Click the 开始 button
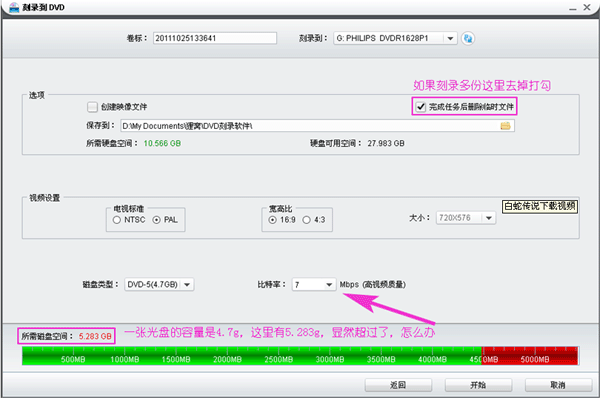The width and height of the screenshot is (600, 398). coord(478,385)
